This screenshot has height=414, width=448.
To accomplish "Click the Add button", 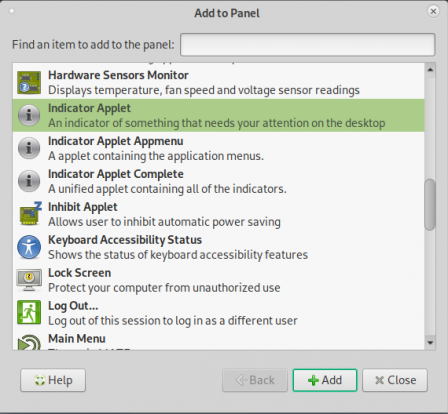I will click(325, 380).
